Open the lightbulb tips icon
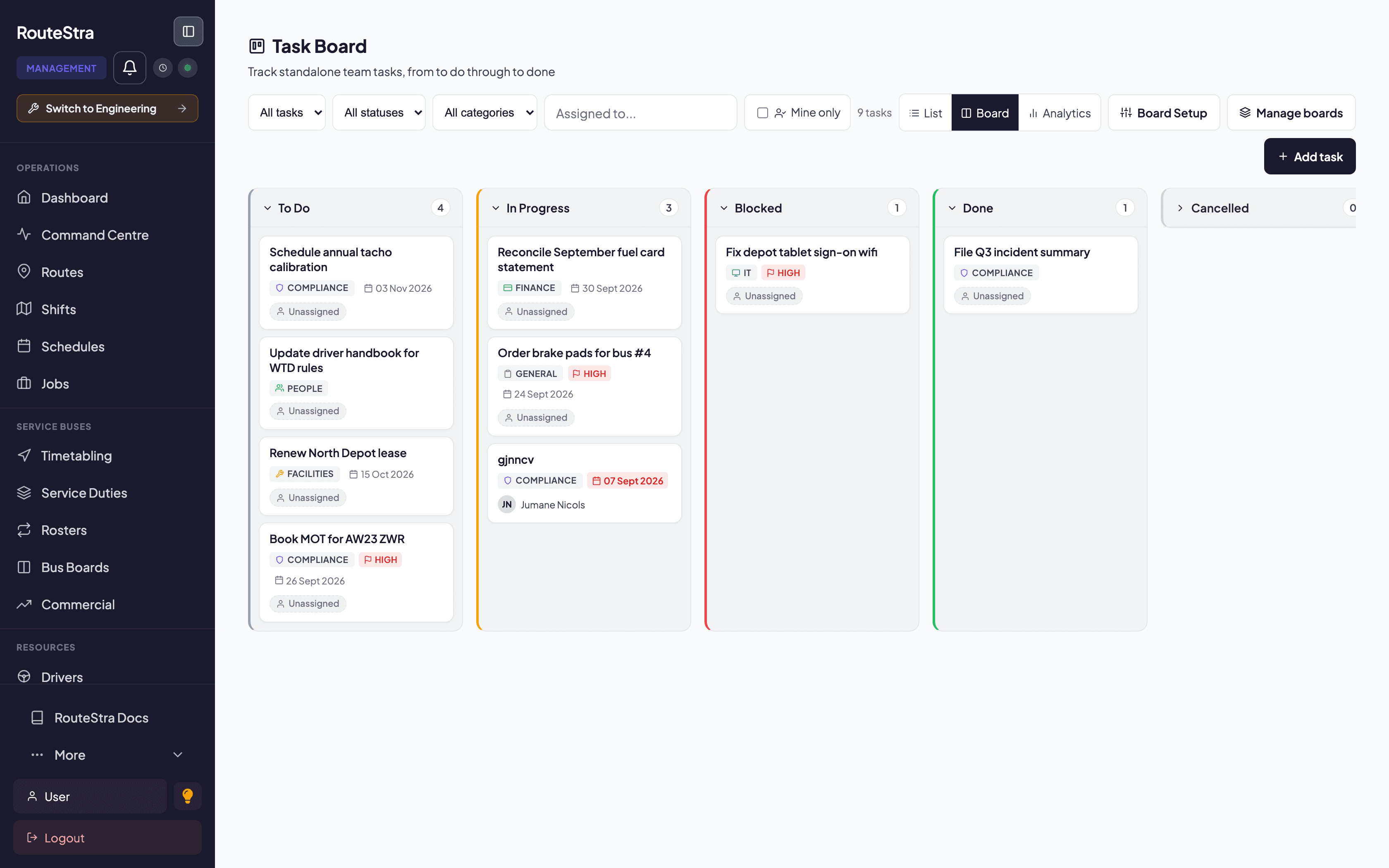This screenshot has width=1389, height=868. point(188,796)
